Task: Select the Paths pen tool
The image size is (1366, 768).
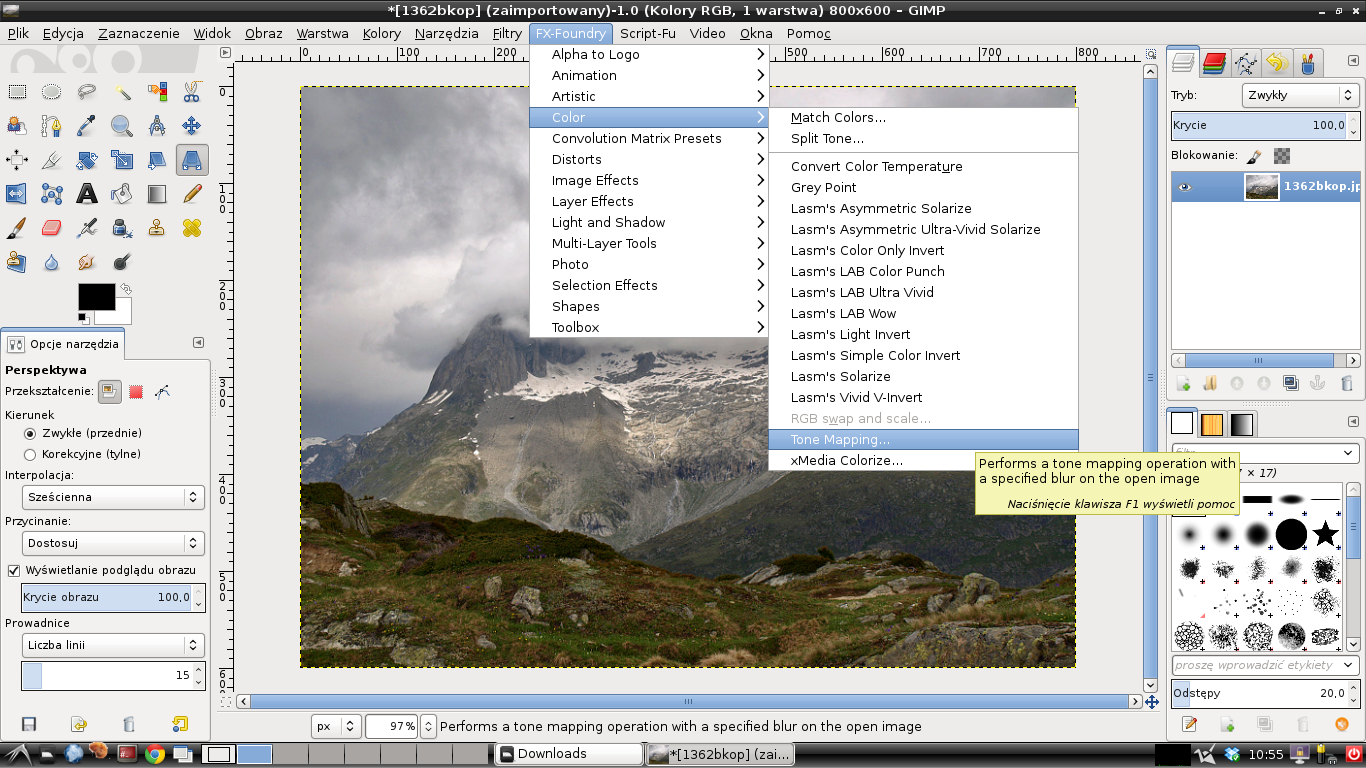Action: (52, 126)
